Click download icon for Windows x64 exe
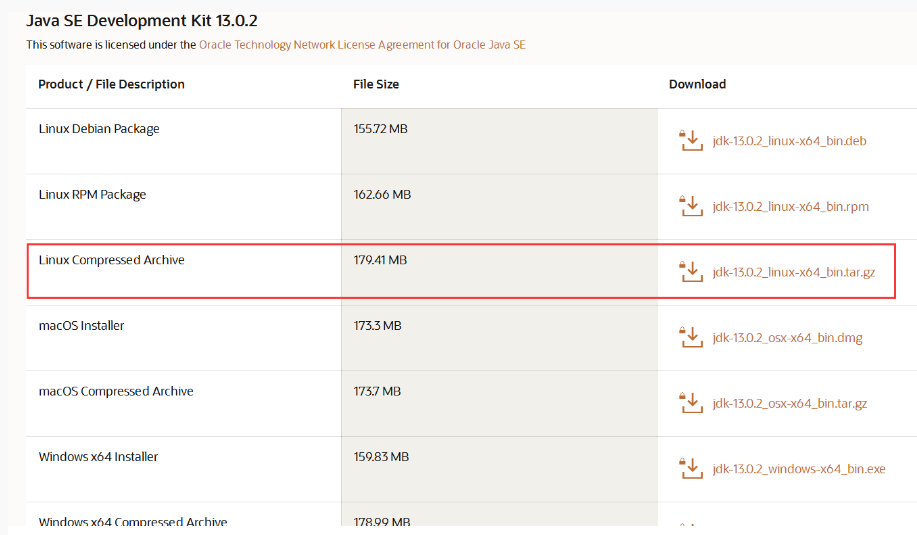 [691, 469]
